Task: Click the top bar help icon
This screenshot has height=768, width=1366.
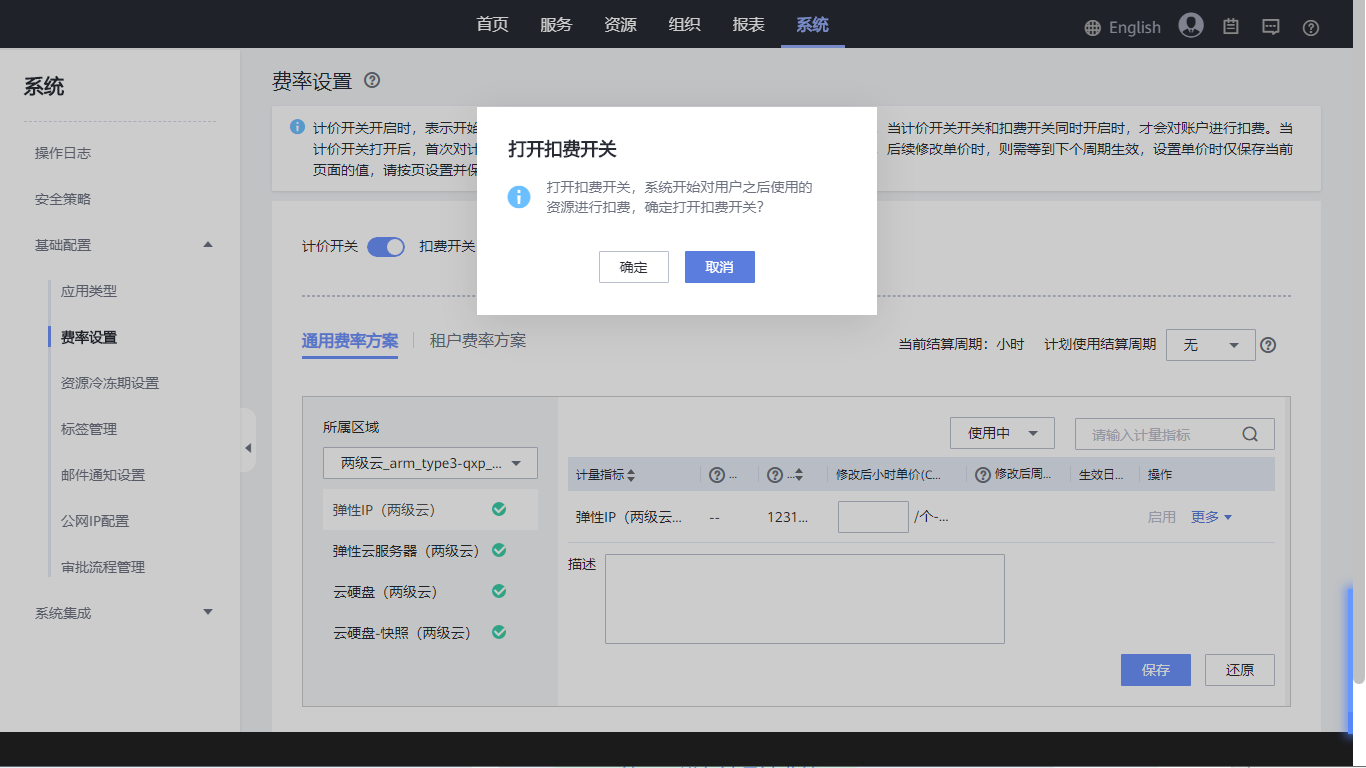Action: point(1311,28)
